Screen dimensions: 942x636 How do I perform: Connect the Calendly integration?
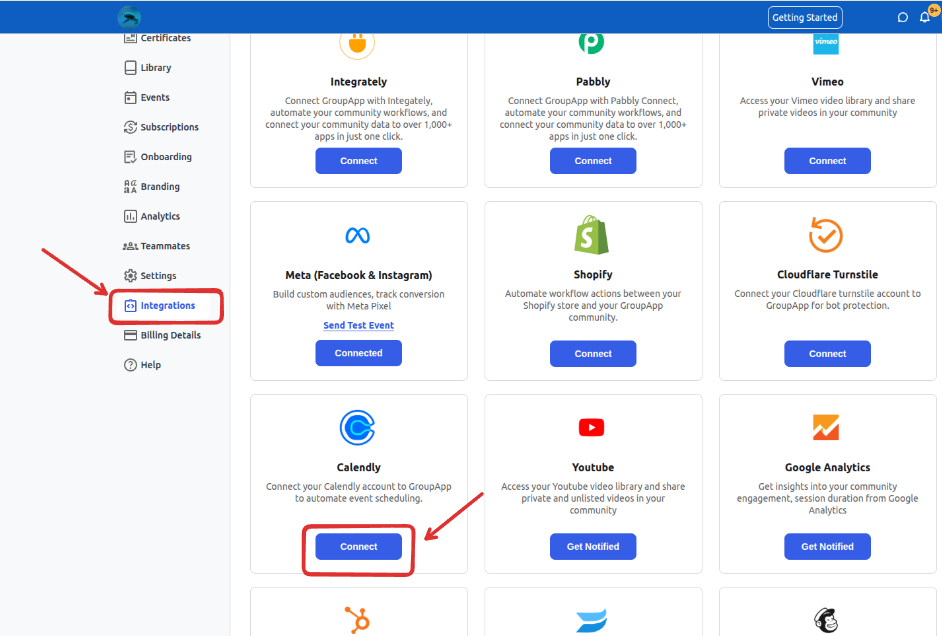point(359,547)
